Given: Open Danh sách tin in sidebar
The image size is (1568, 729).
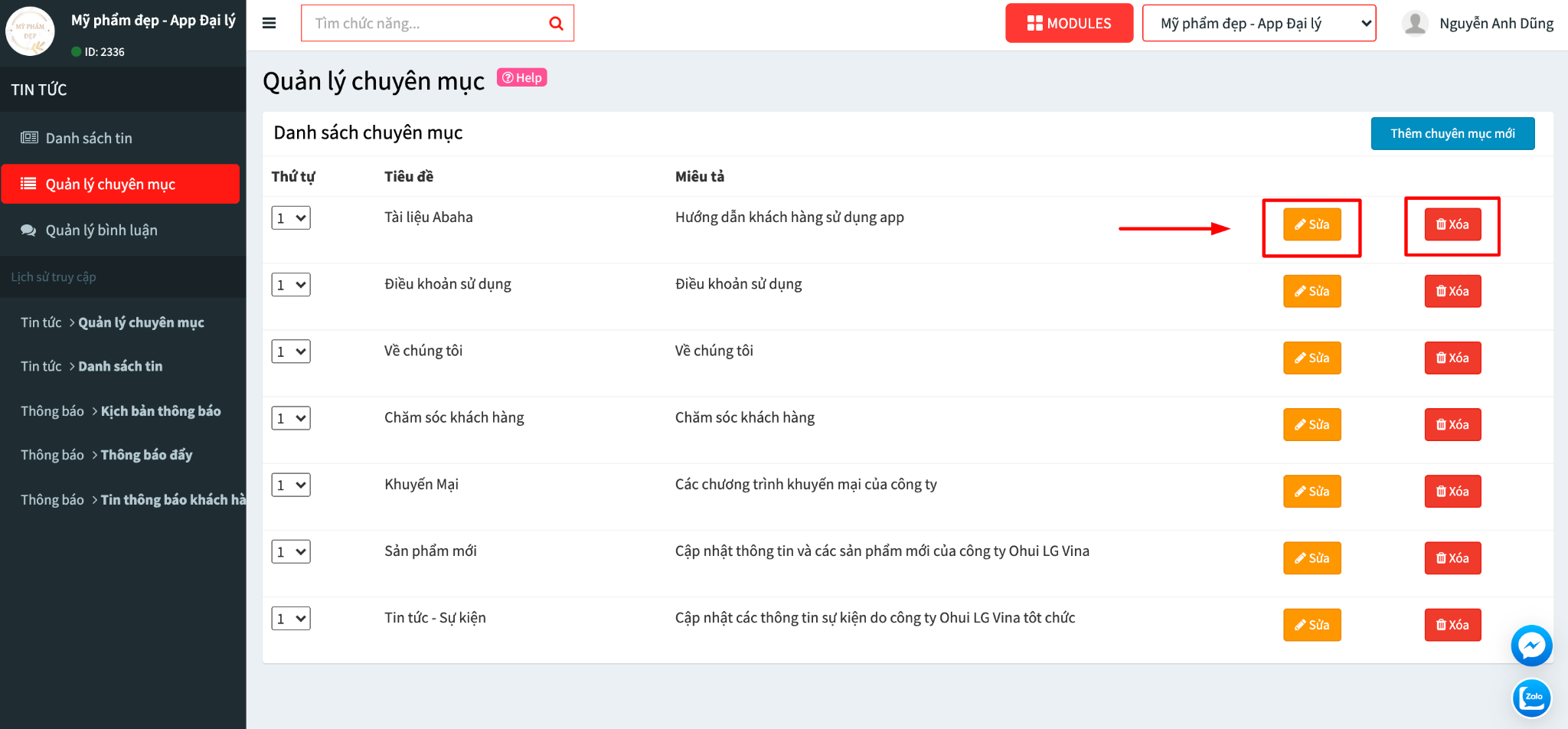Looking at the screenshot, I should click(89, 138).
